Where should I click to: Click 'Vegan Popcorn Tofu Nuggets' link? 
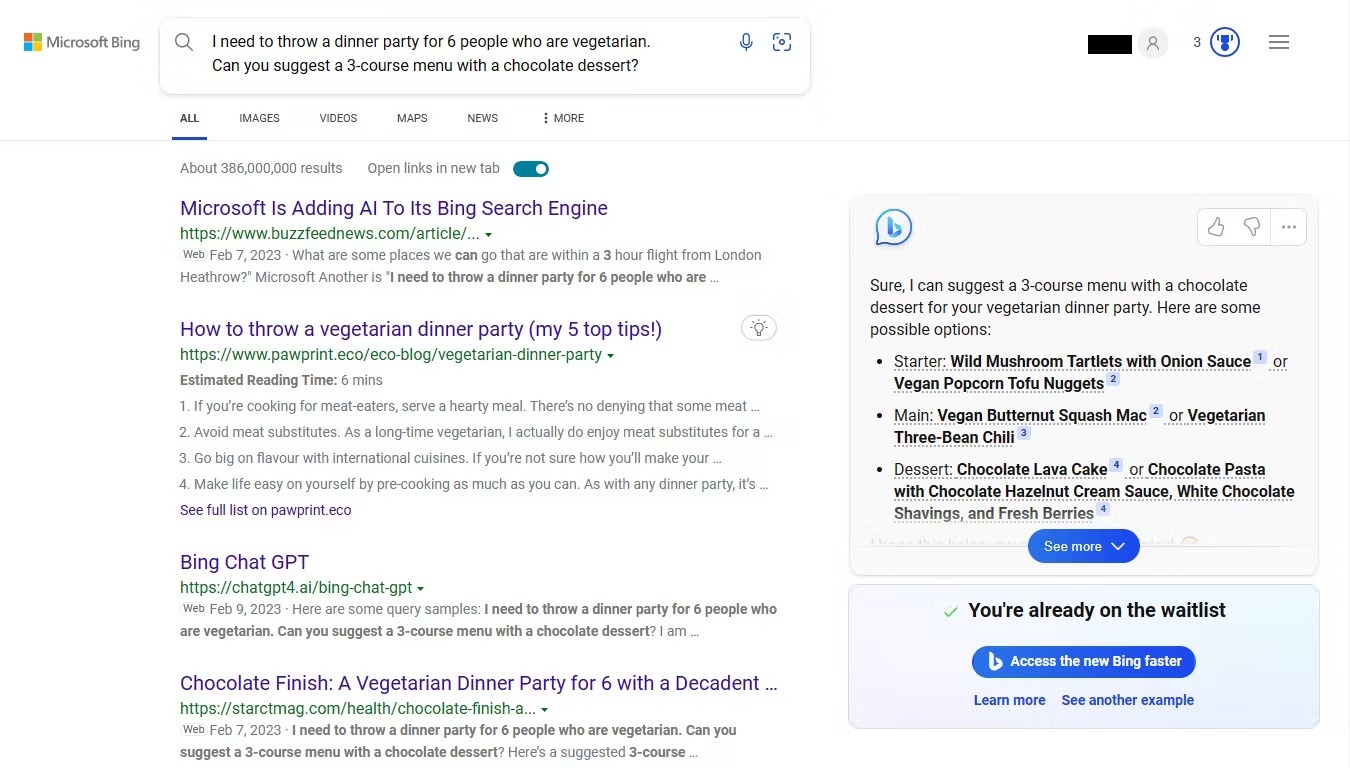[x=999, y=383]
